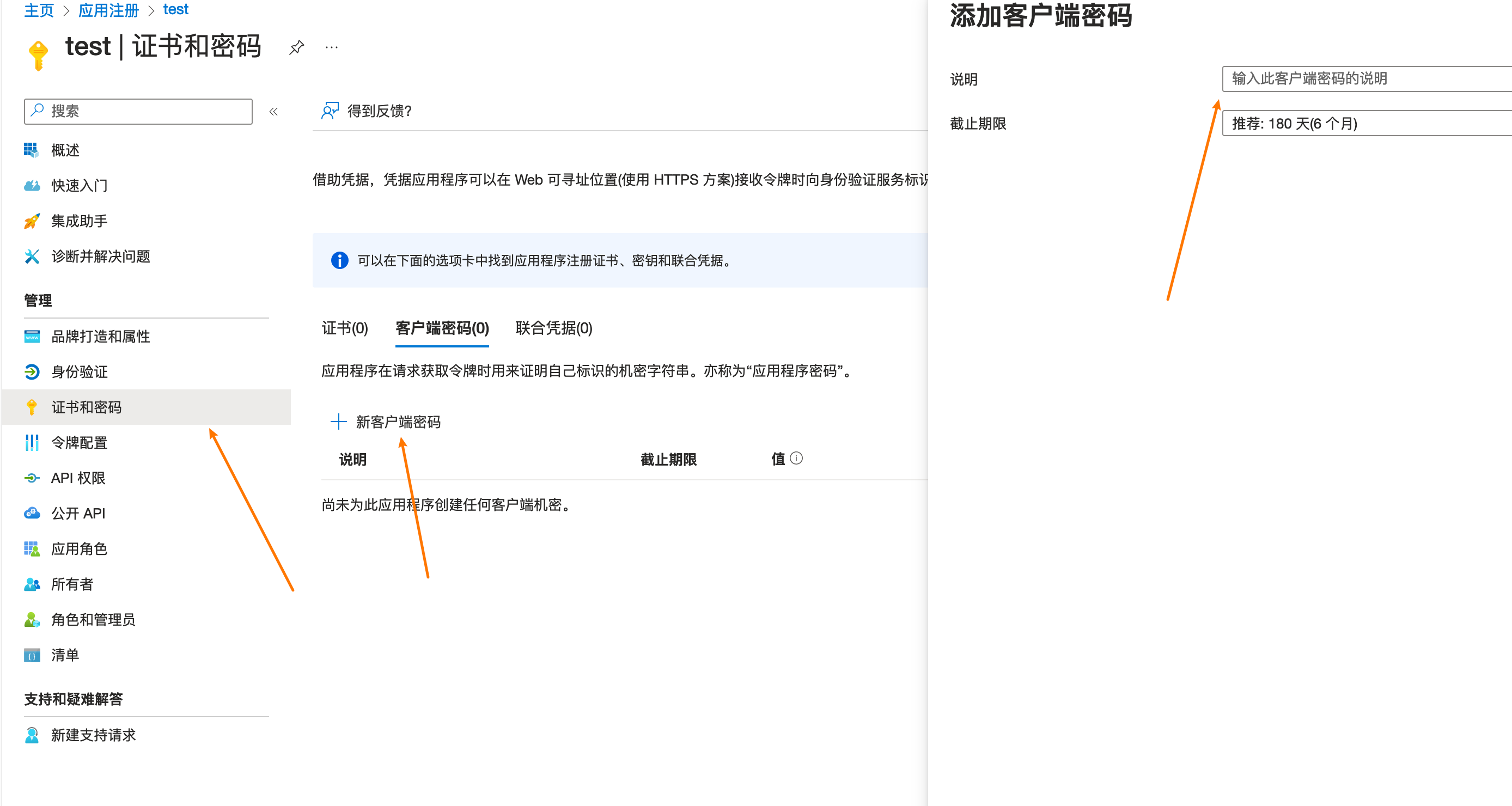1512x806 pixels.
Task: Open 新建支持请求 support request
Action: pyautogui.click(x=93, y=735)
